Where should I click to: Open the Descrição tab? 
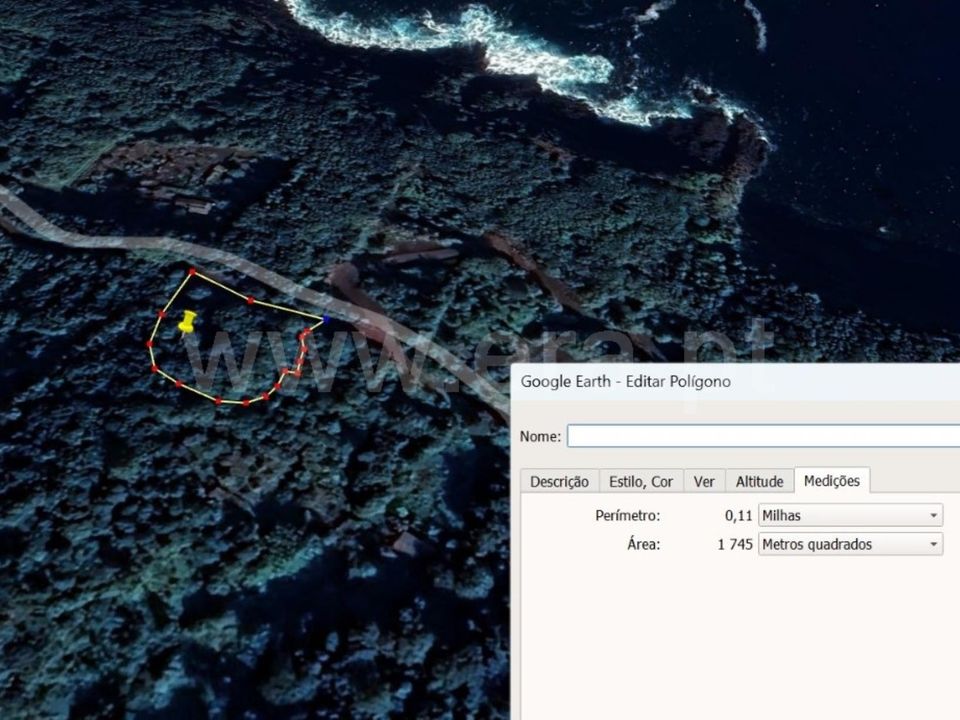point(560,481)
